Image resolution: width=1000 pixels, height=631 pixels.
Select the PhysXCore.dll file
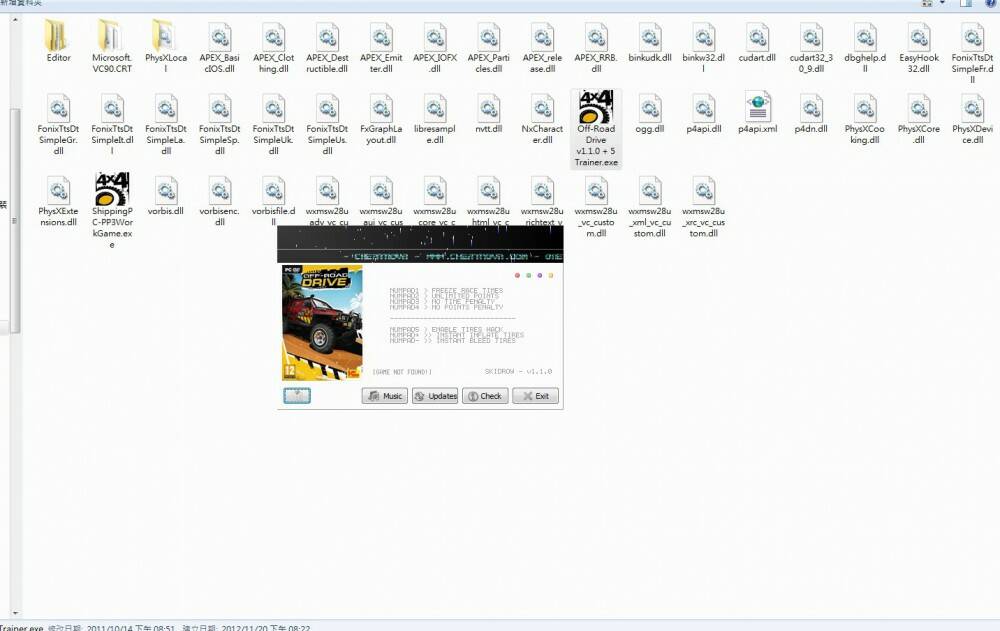pos(918,117)
